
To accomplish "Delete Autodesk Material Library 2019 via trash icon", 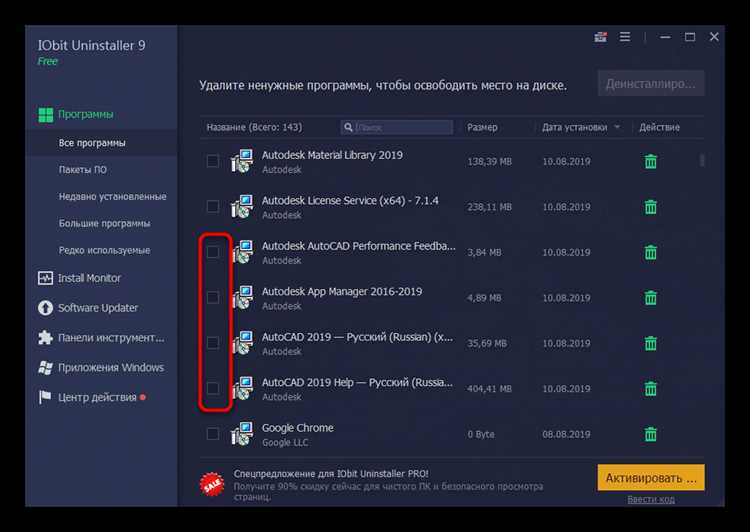I will click(x=651, y=161).
